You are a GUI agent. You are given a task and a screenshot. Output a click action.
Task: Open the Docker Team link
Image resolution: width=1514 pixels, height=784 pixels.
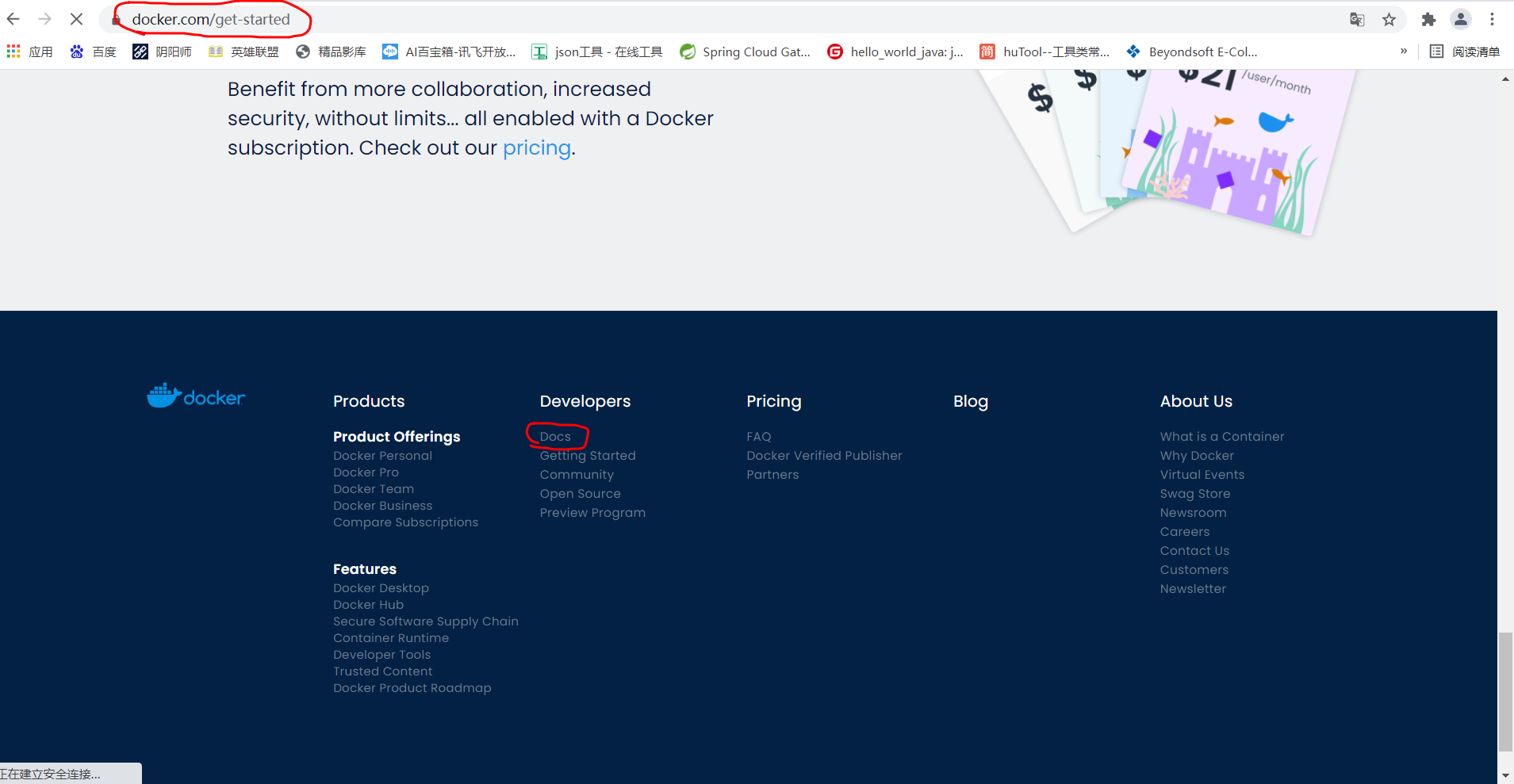pos(374,489)
